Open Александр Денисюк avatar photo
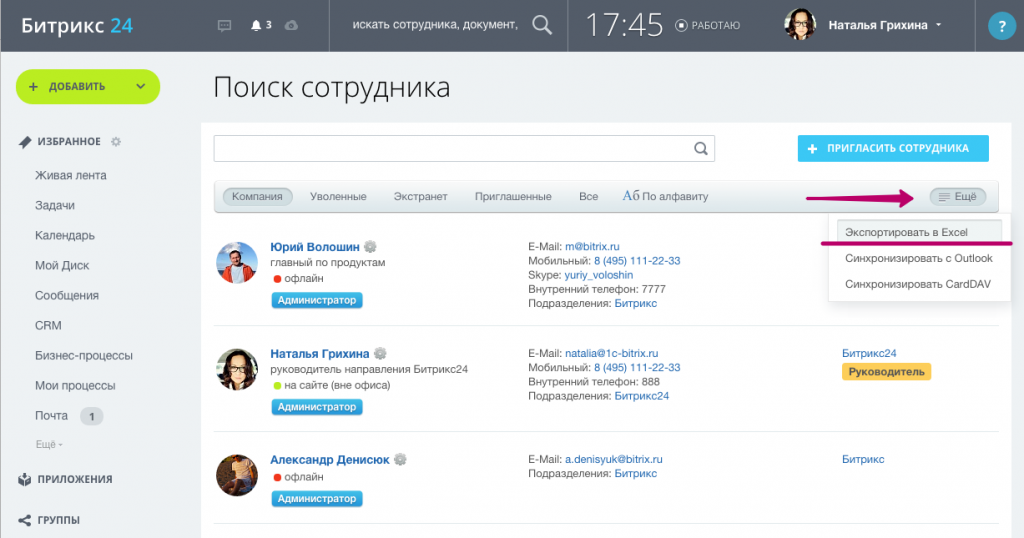The image size is (1024, 538). 237,475
